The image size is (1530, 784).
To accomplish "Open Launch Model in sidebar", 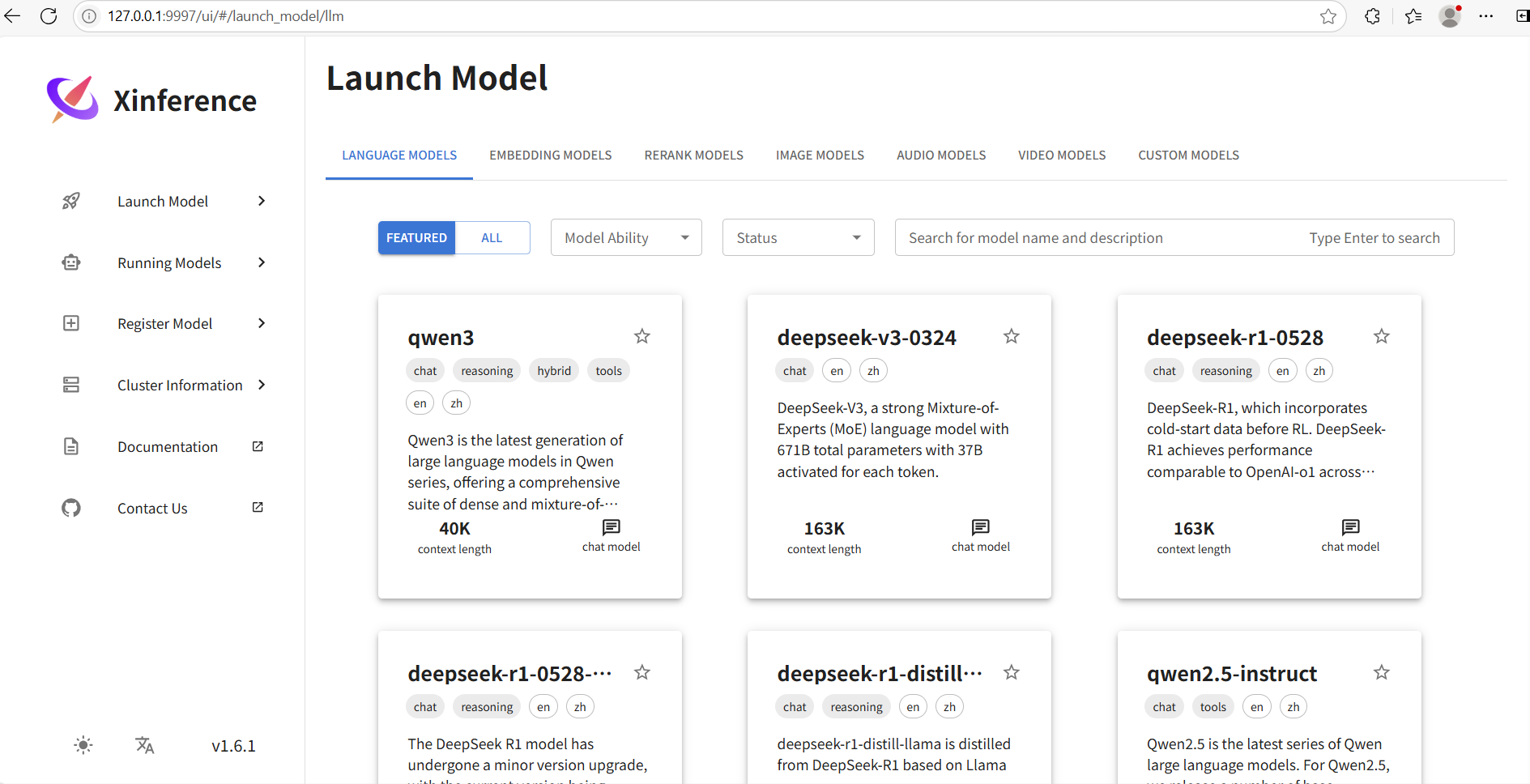I will (x=163, y=201).
